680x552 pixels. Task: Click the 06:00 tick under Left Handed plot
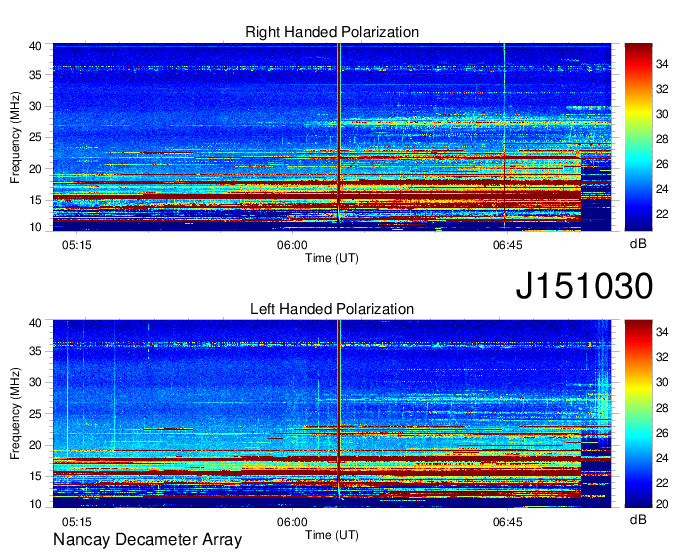point(292,522)
